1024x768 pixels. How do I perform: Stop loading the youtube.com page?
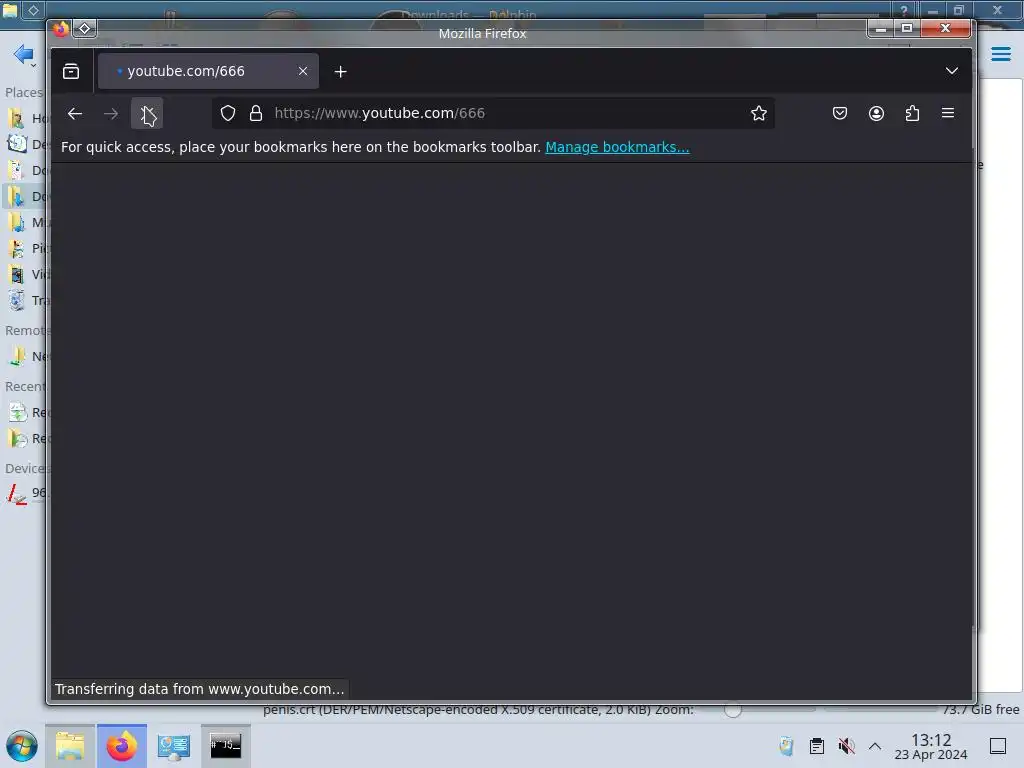(x=147, y=114)
